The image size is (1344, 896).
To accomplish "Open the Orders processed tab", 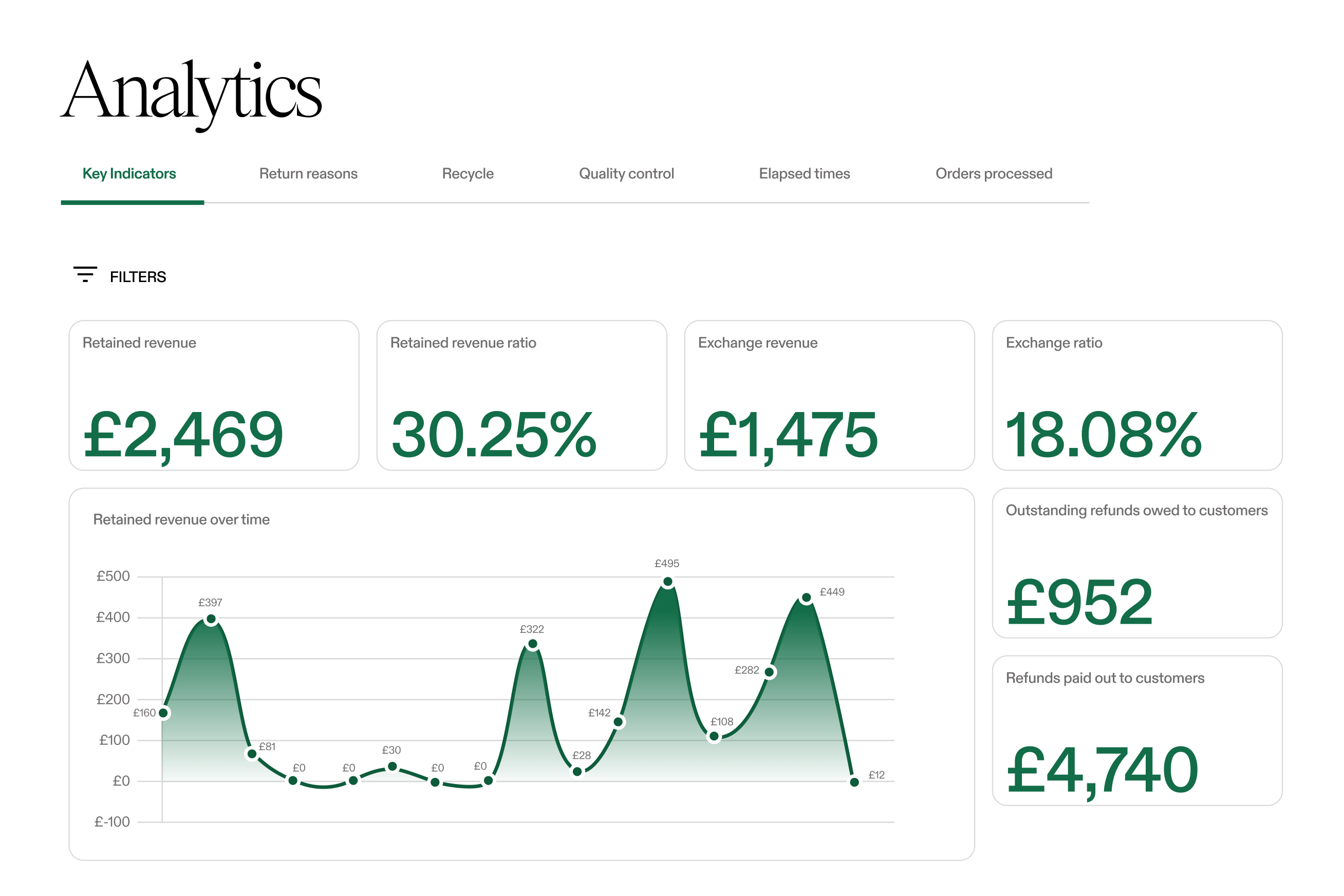I will tap(994, 174).
